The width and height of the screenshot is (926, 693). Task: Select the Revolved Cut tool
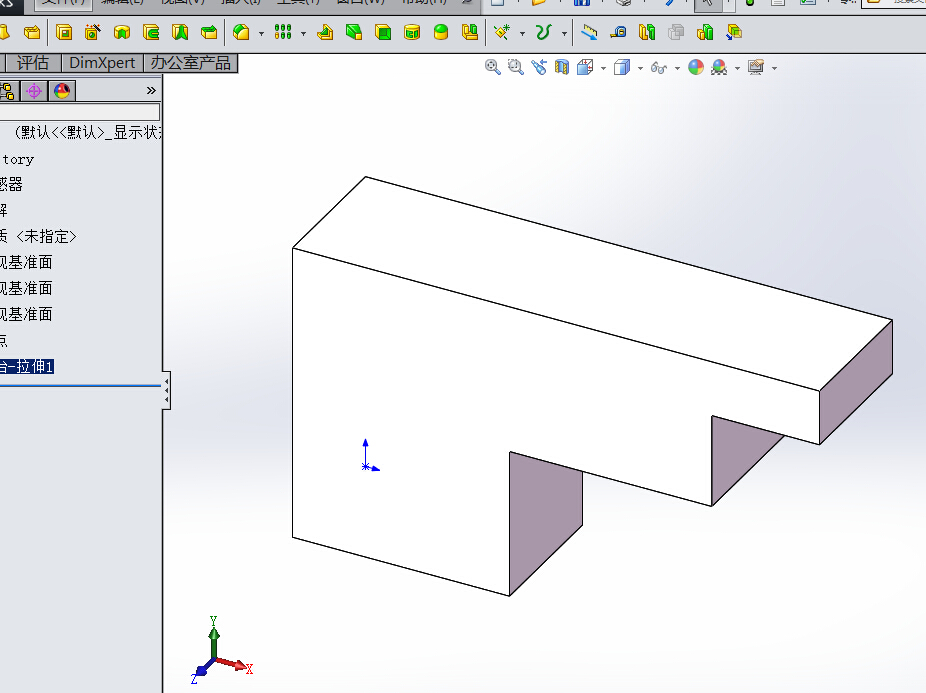(x=122, y=32)
